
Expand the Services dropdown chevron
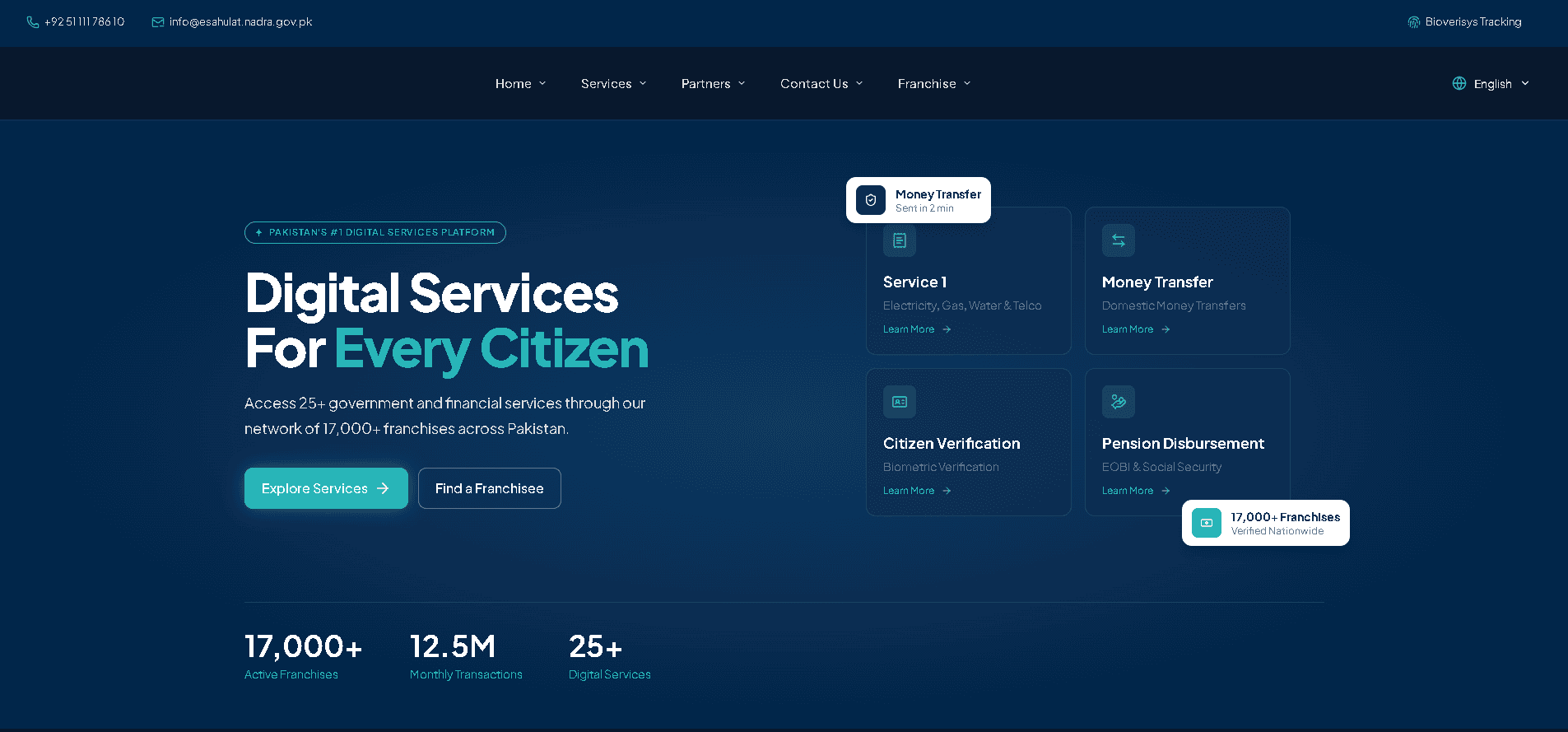click(643, 83)
